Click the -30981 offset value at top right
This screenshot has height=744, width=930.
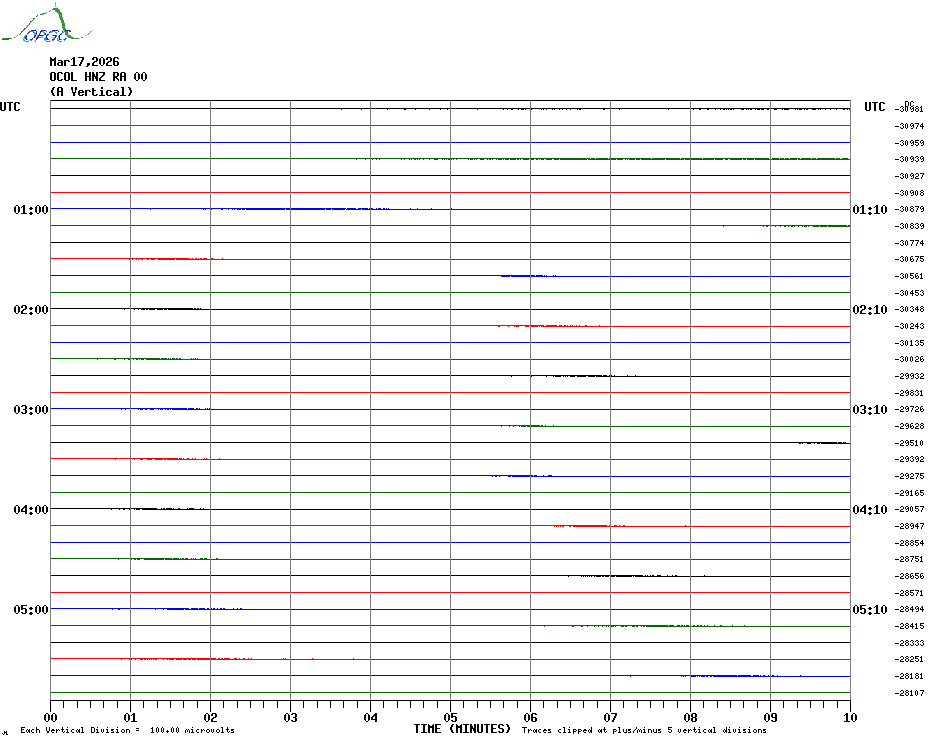coord(909,109)
